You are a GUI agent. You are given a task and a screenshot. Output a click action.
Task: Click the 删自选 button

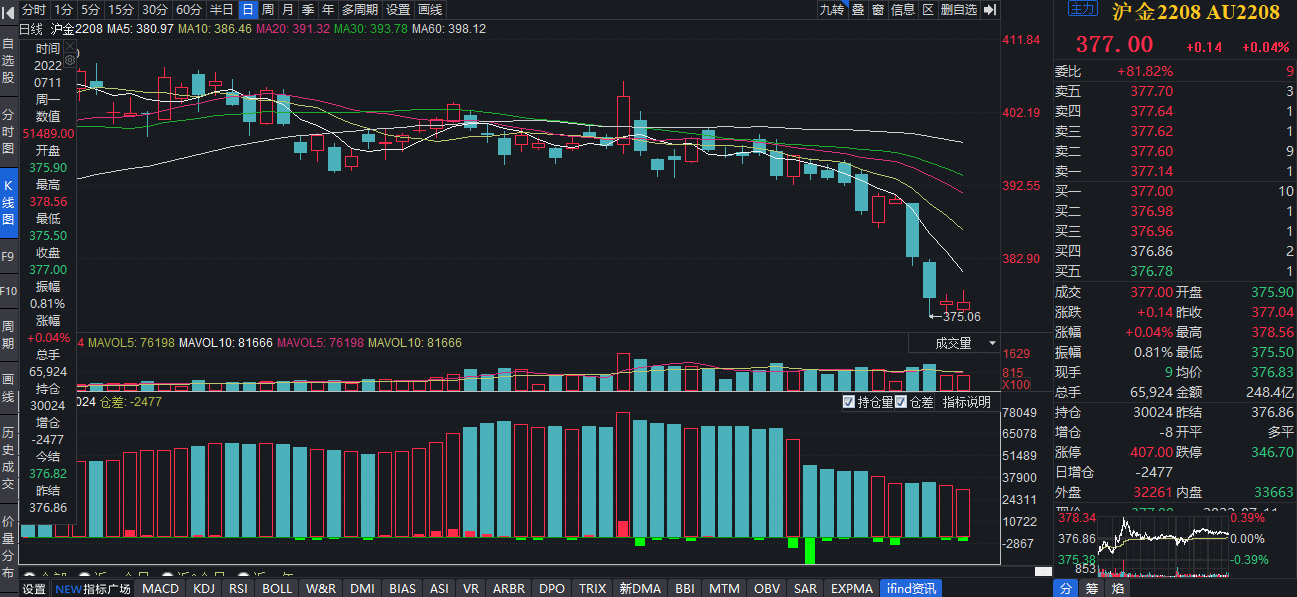click(958, 10)
